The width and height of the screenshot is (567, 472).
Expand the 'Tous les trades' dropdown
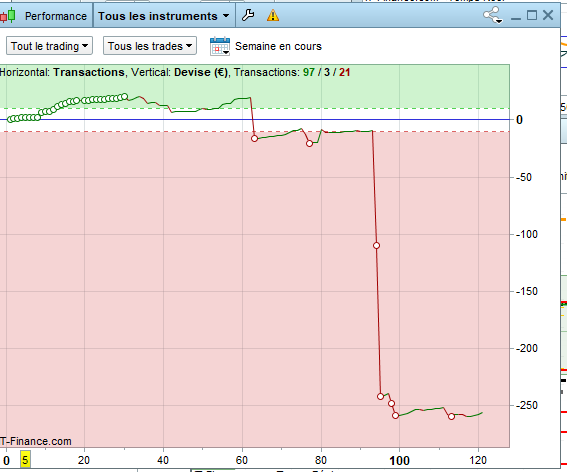150,46
